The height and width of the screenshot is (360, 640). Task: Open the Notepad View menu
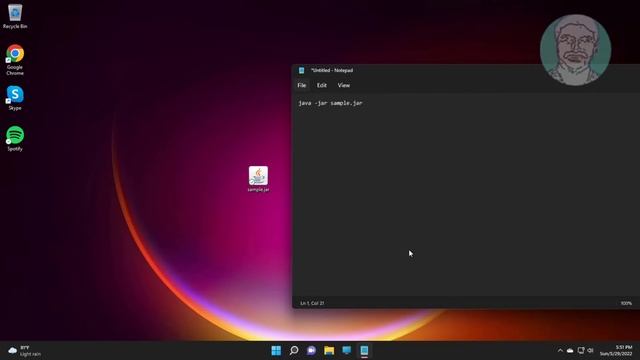(x=344, y=85)
